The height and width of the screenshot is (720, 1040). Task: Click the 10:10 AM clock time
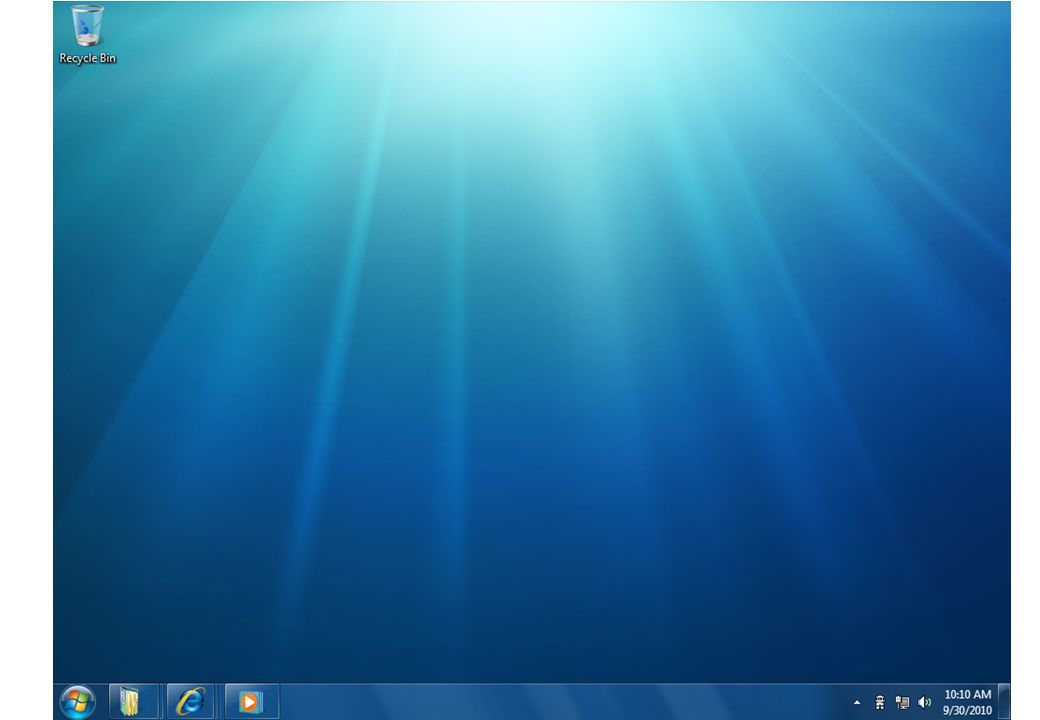click(968, 694)
